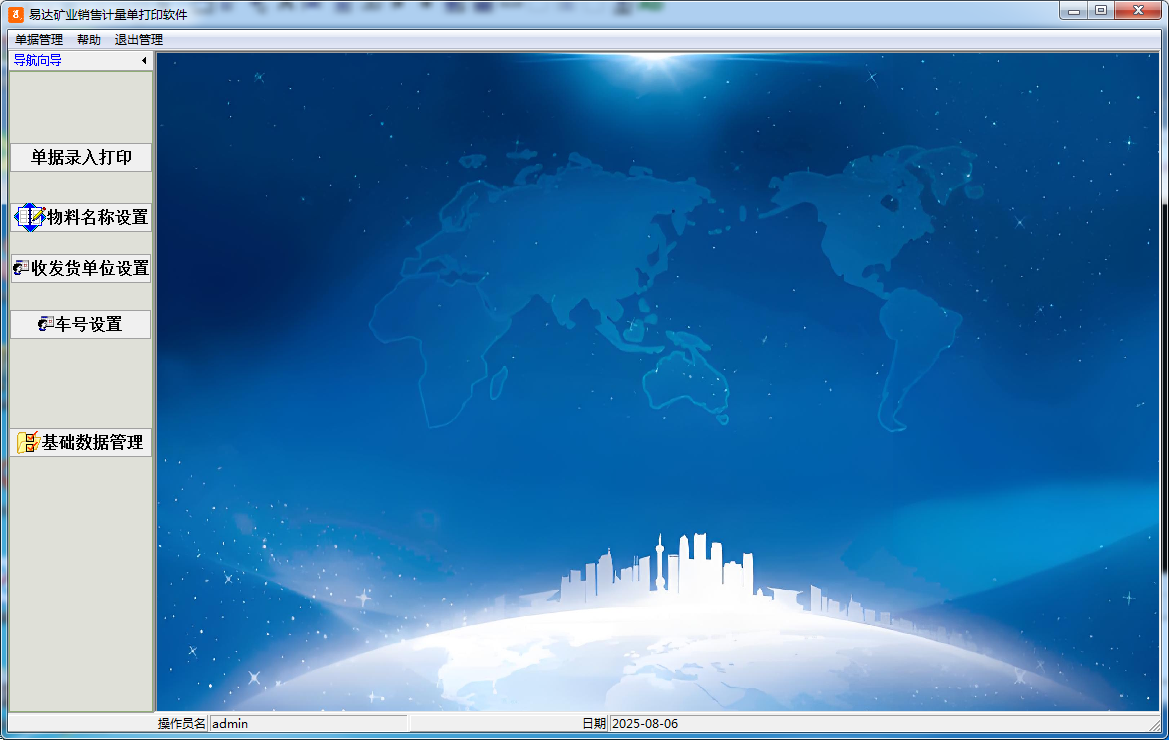Click the 车号设置 small icon
Image resolution: width=1169 pixels, height=740 pixels.
coord(45,324)
